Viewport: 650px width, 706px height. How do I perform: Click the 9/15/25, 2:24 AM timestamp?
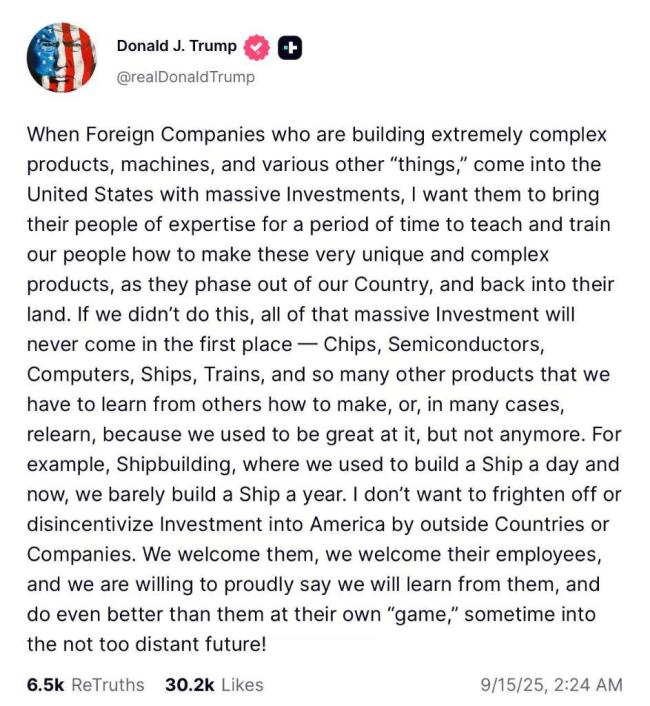pos(551,685)
